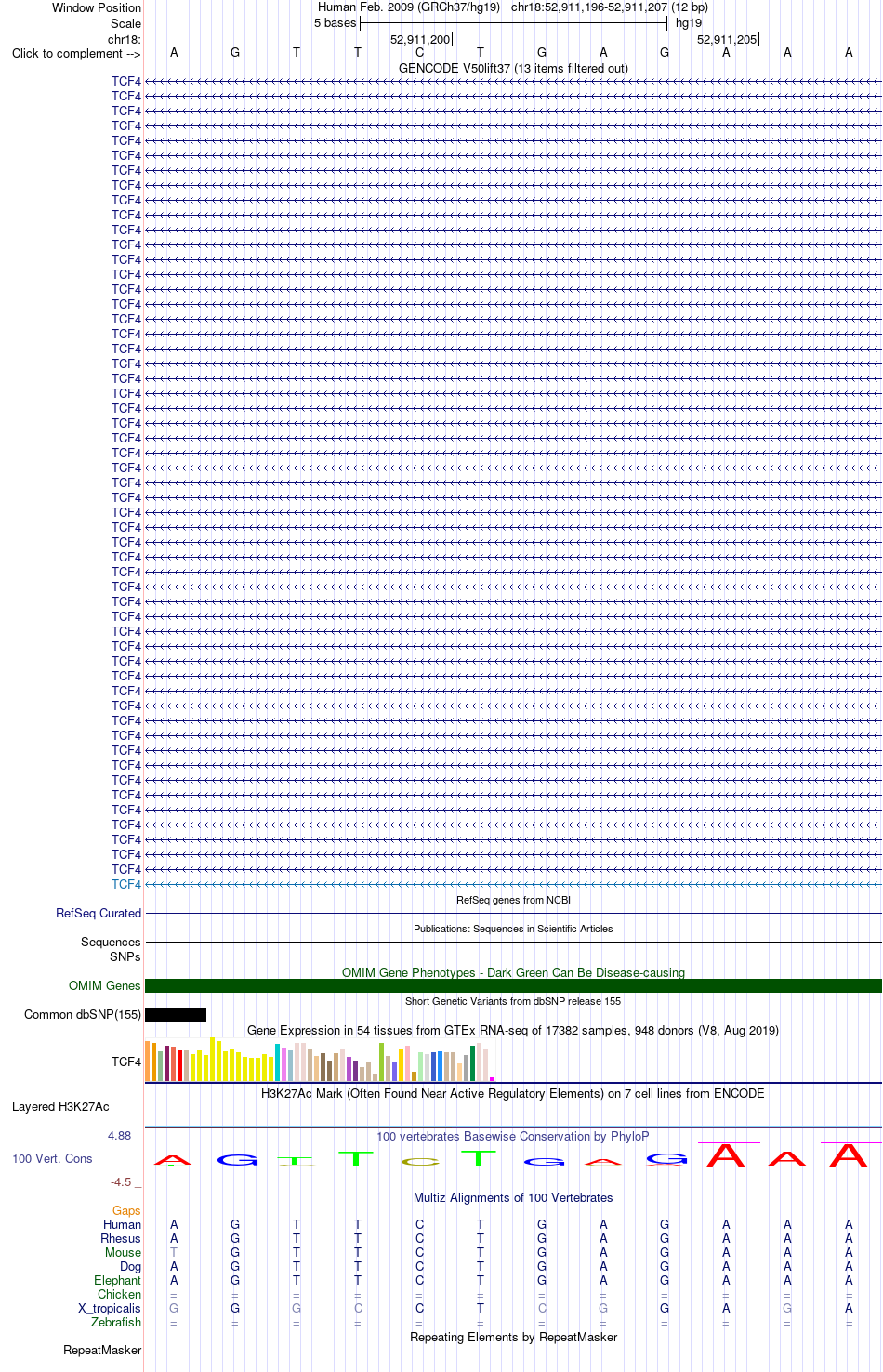
Task: Click the dark green OMIM gene bar
Action: [x=513, y=985]
